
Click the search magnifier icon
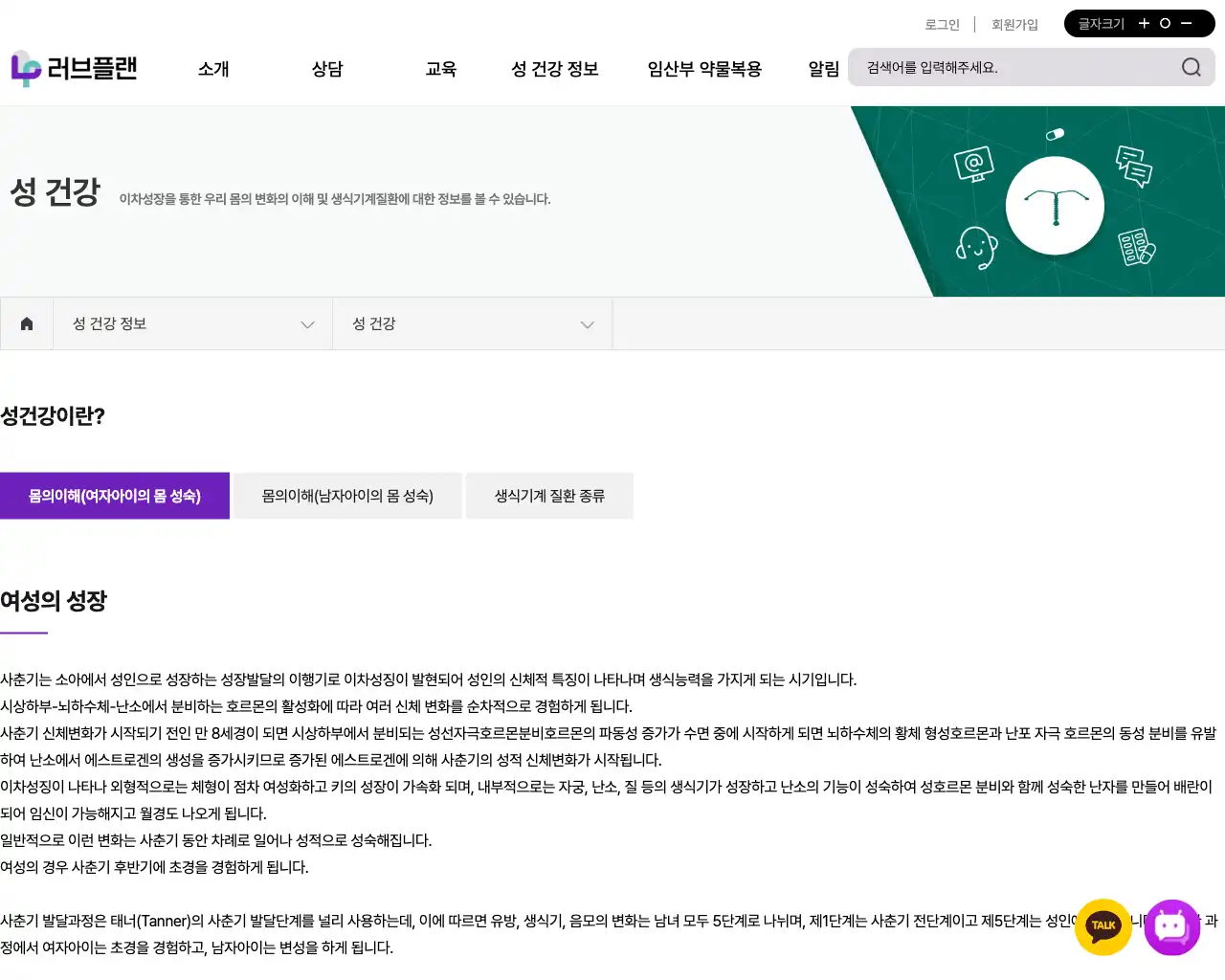click(1191, 67)
